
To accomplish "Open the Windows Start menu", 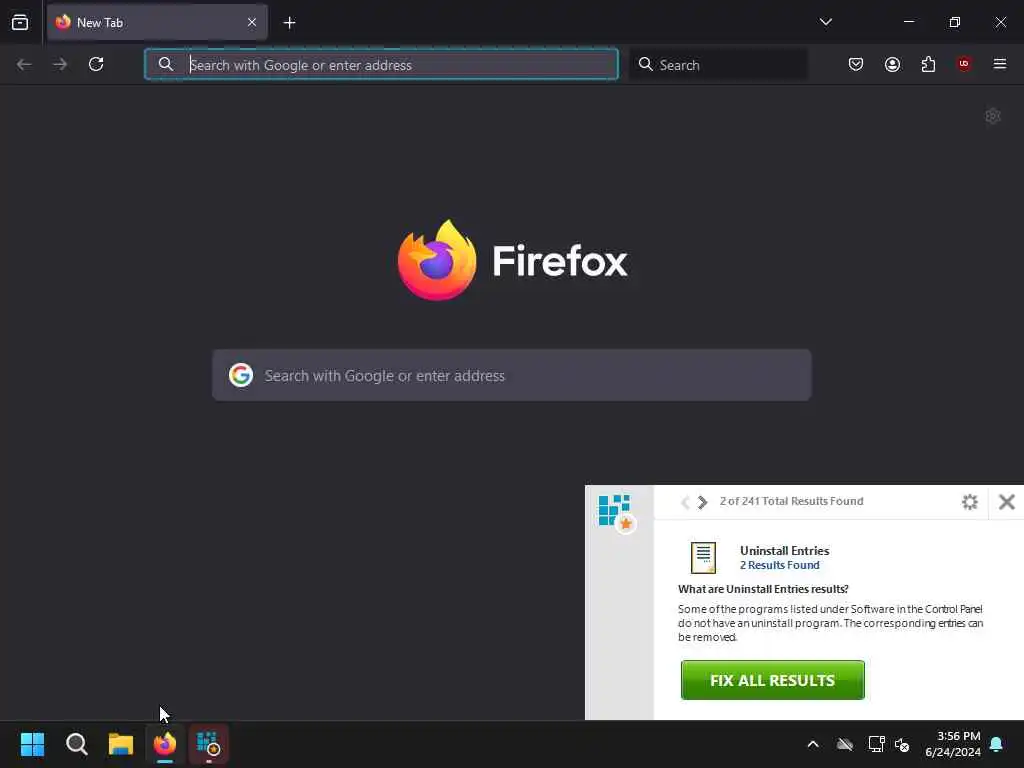I will point(32,744).
